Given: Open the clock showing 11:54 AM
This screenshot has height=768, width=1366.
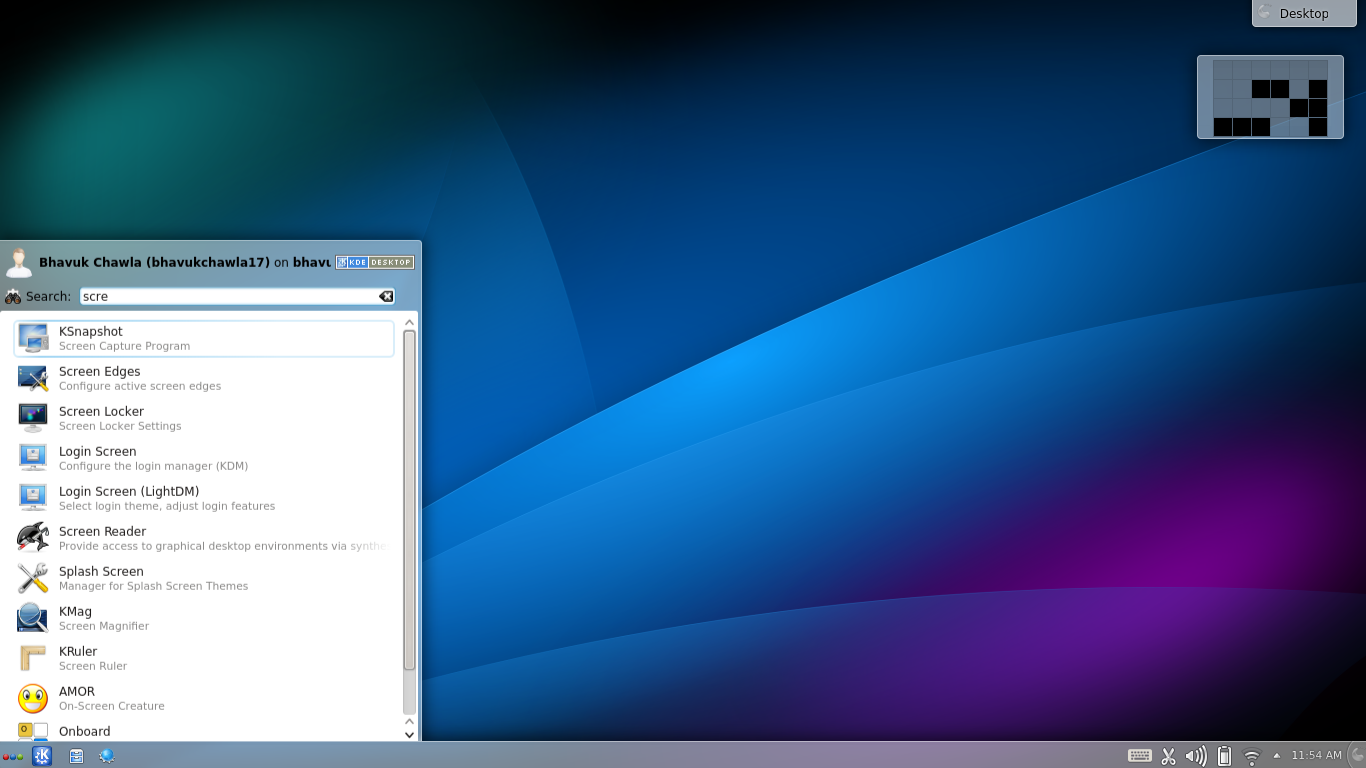Looking at the screenshot, I should click(x=1316, y=756).
